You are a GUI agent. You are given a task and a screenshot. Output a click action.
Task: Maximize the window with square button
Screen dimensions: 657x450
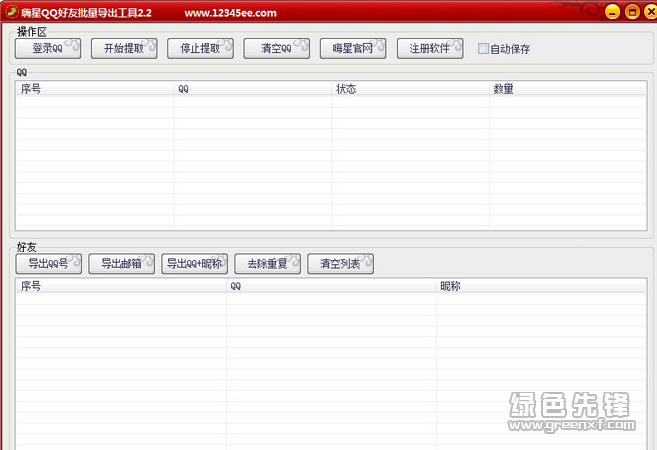pos(632,12)
